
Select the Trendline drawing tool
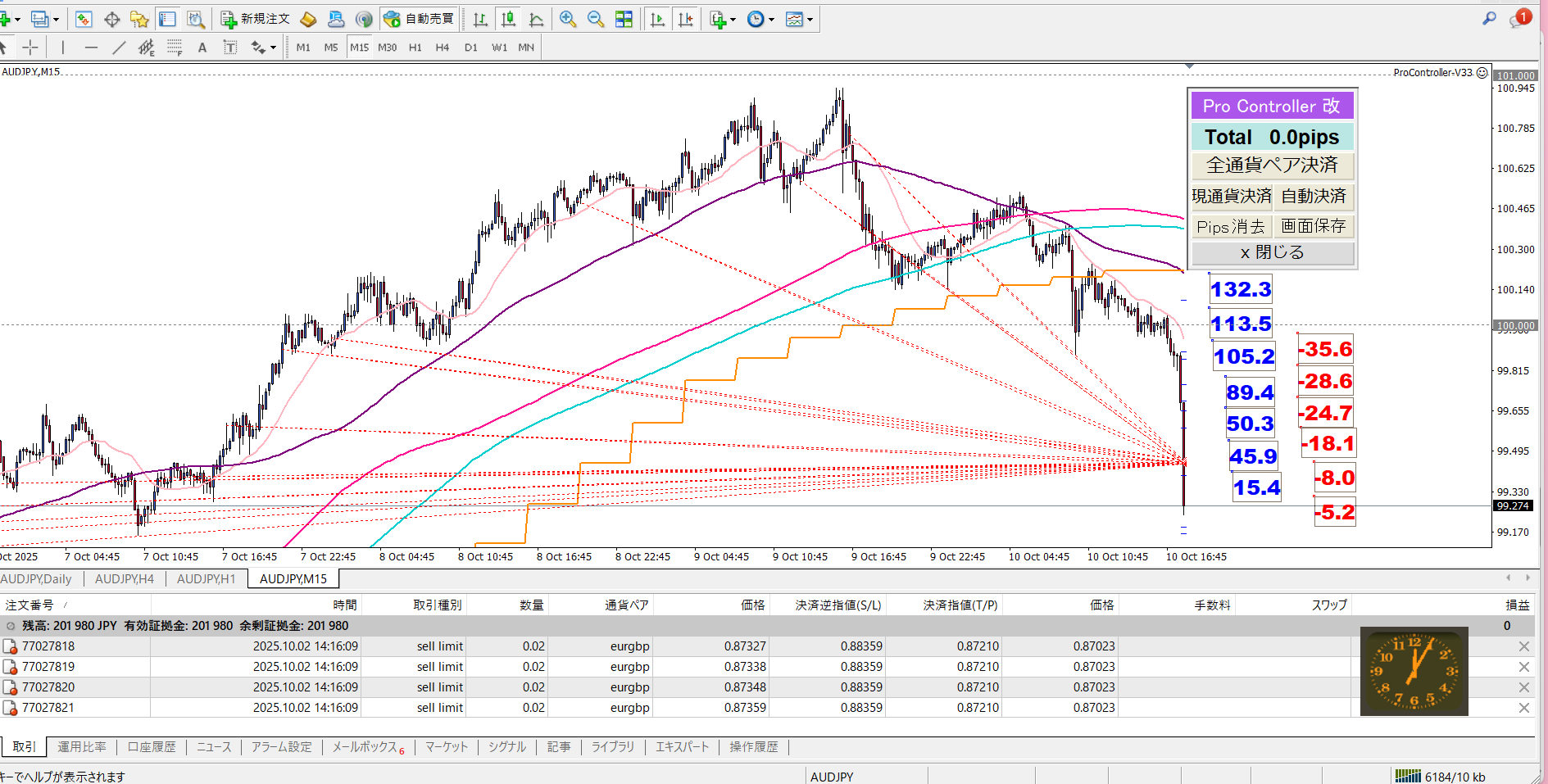coord(119,48)
